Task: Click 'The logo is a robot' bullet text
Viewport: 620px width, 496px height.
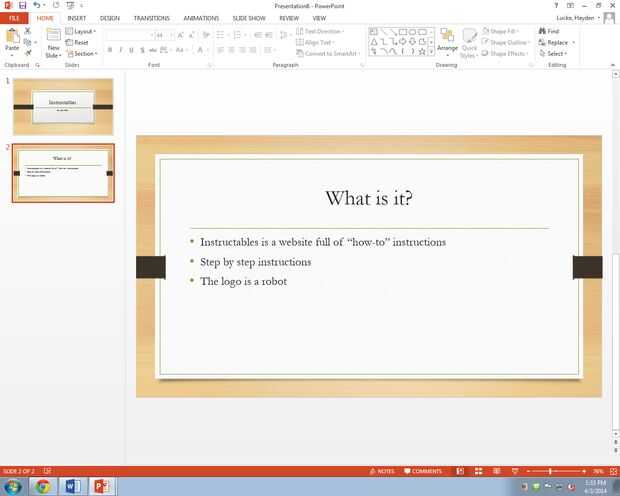Action: click(243, 281)
